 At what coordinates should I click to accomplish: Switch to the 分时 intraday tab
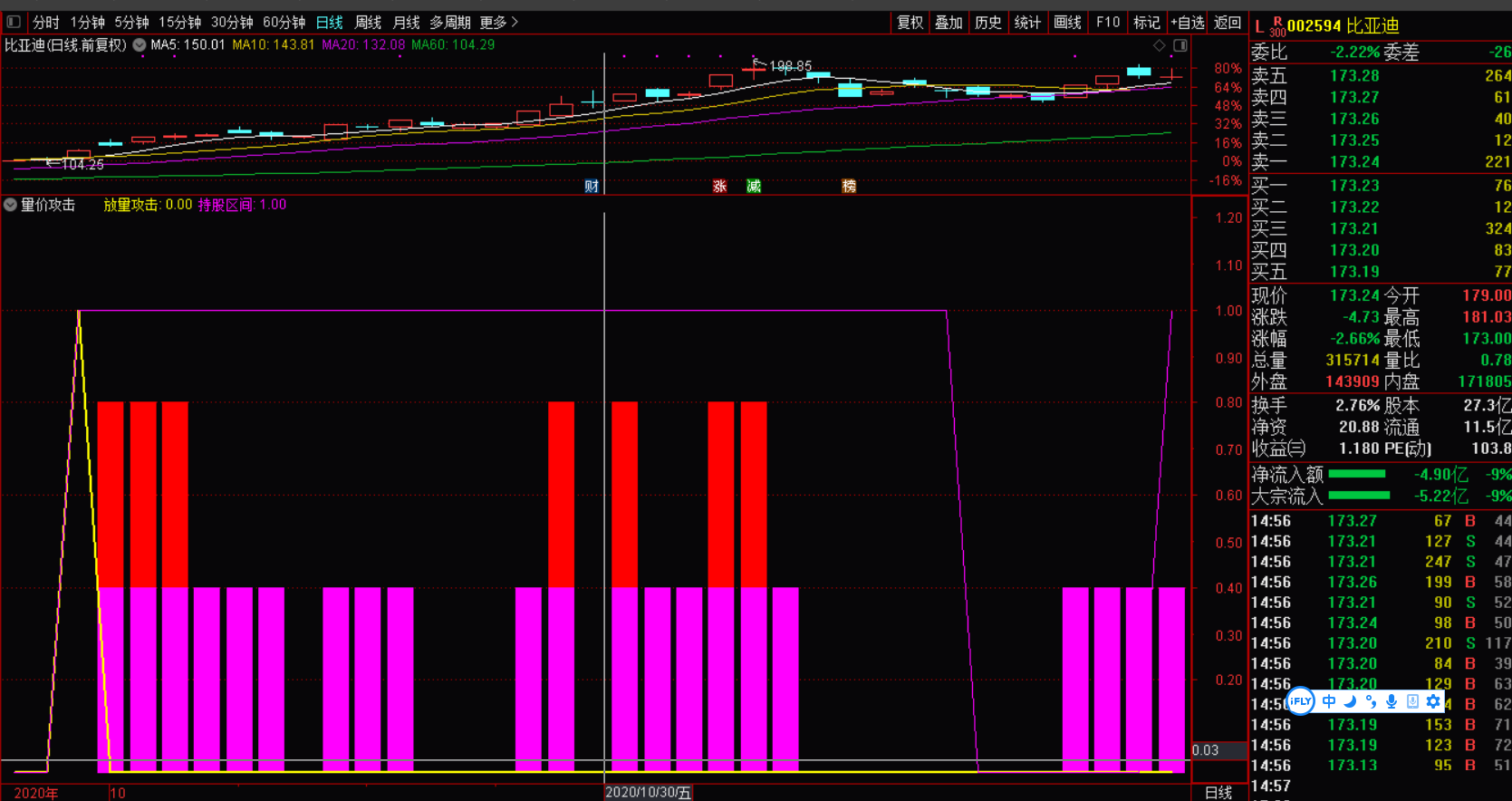(46, 22)
